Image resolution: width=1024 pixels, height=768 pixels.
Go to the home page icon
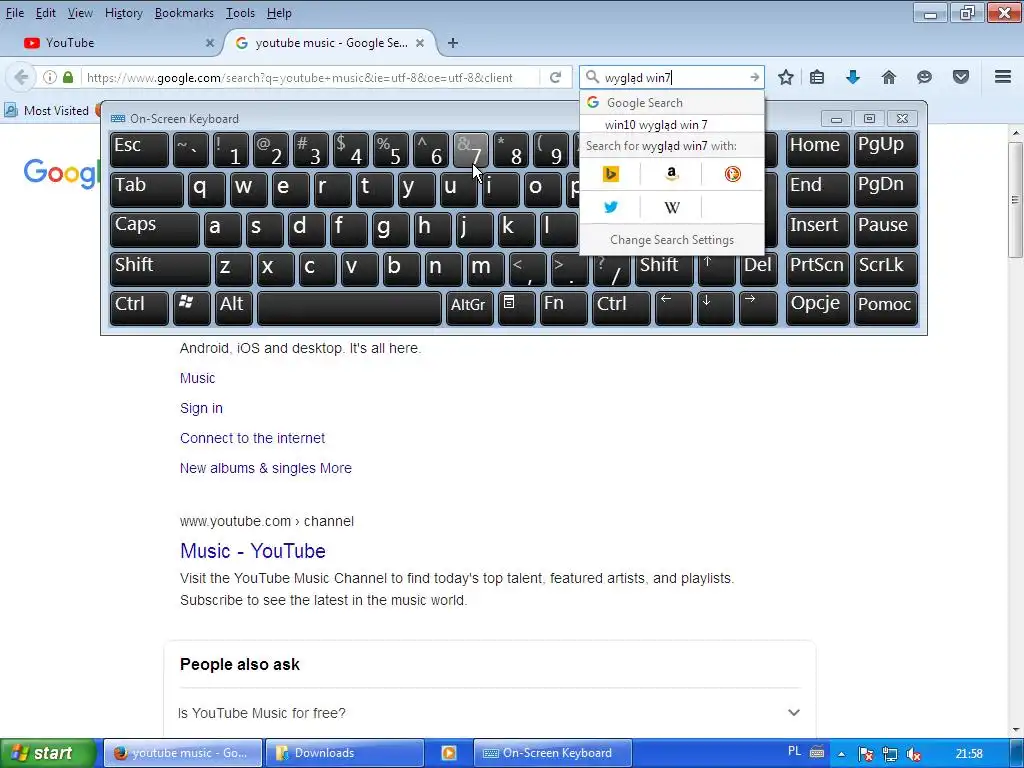(889, 78)
